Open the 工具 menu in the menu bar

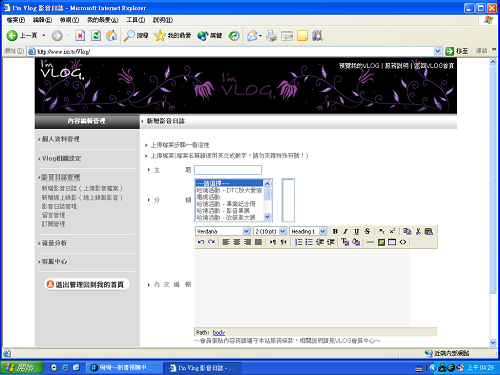(x=135, y=20)
